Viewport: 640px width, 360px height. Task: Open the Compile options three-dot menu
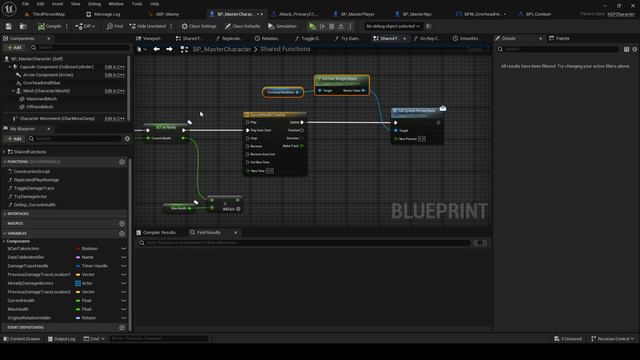[67, 26]
